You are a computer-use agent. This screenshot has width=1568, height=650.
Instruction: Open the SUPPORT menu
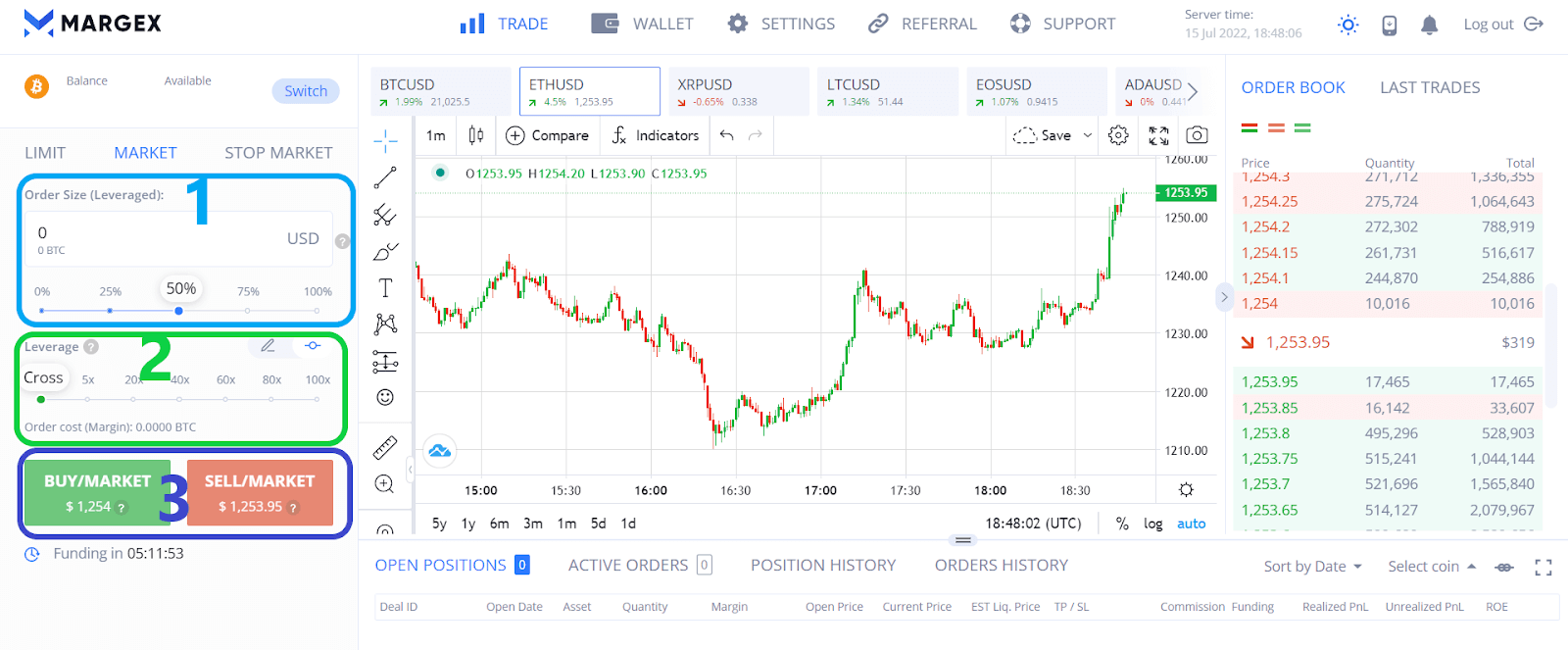(x=1063, y=24)
